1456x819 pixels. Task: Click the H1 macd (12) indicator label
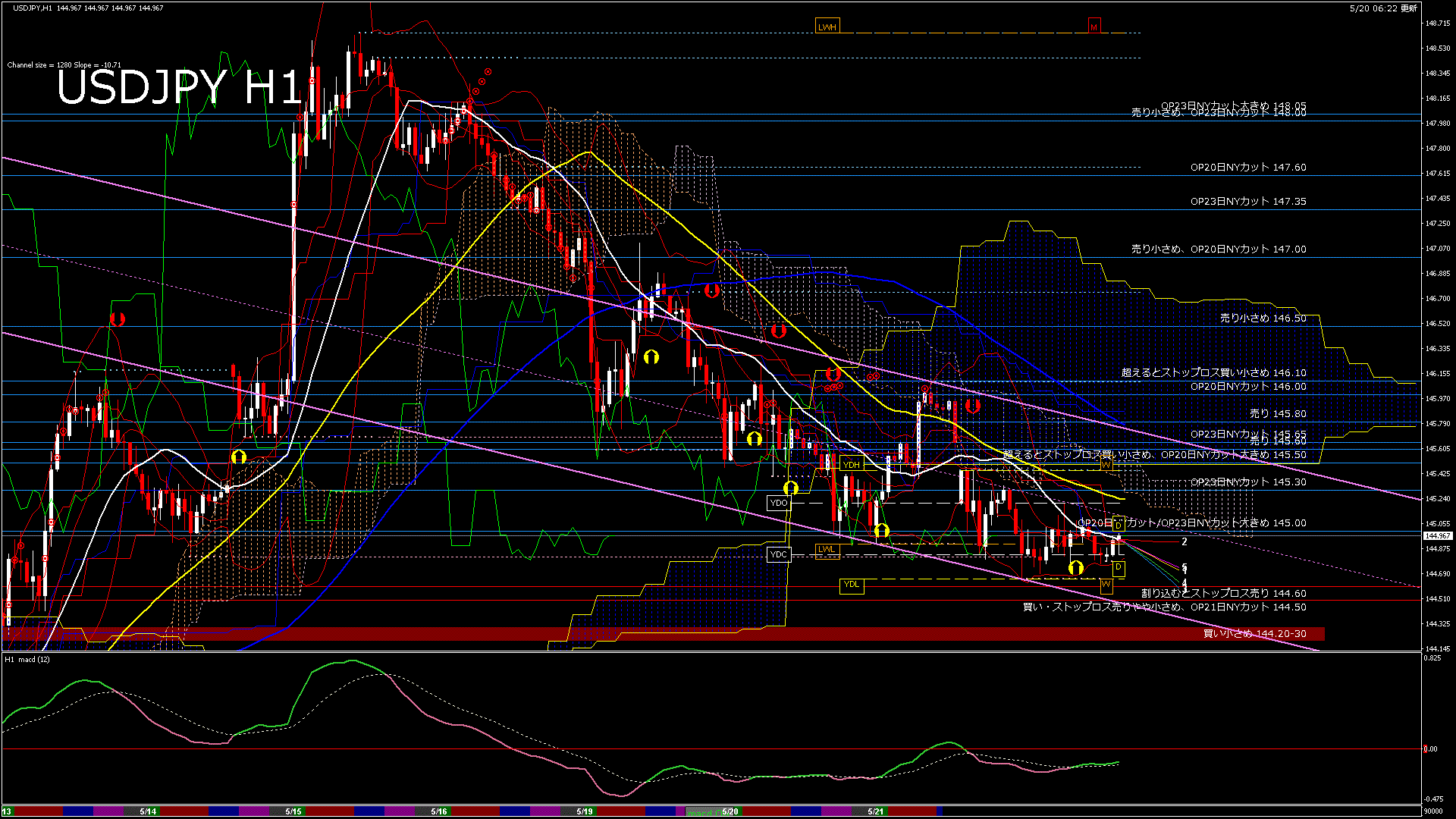click(x=27, y=659)
